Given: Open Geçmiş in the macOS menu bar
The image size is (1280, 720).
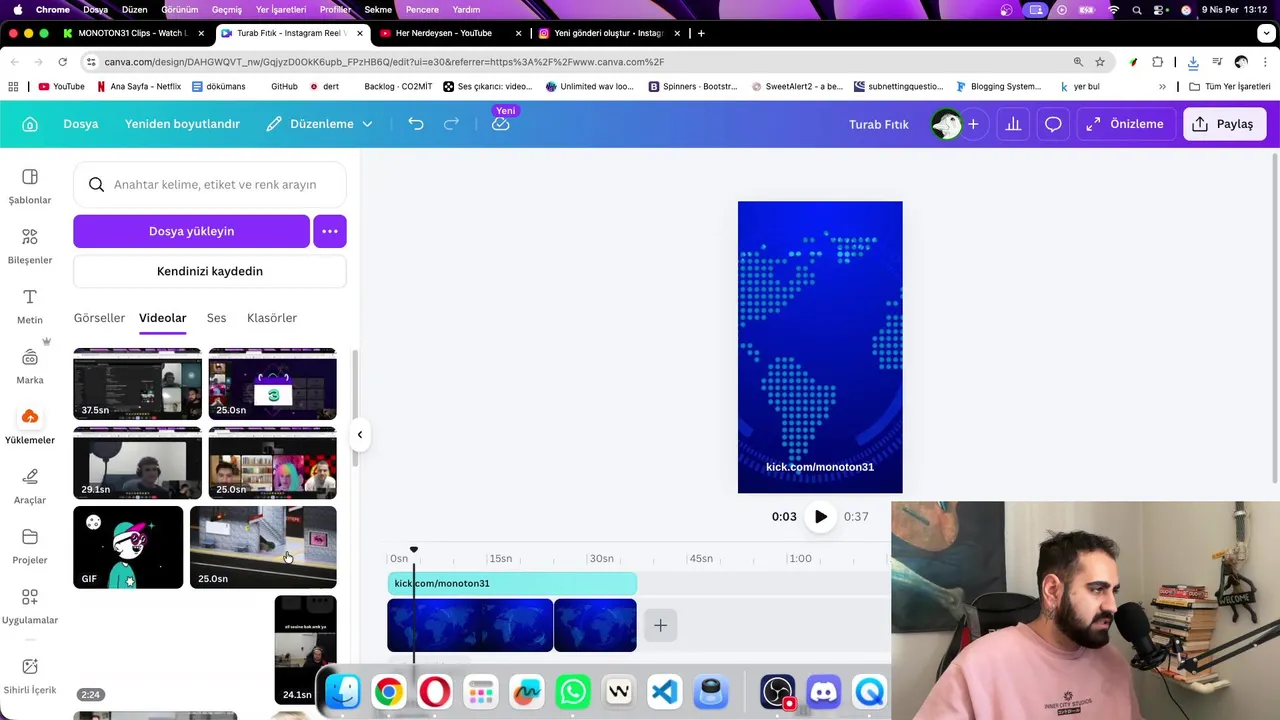Looking at the screenshot, I should [227, 10].
